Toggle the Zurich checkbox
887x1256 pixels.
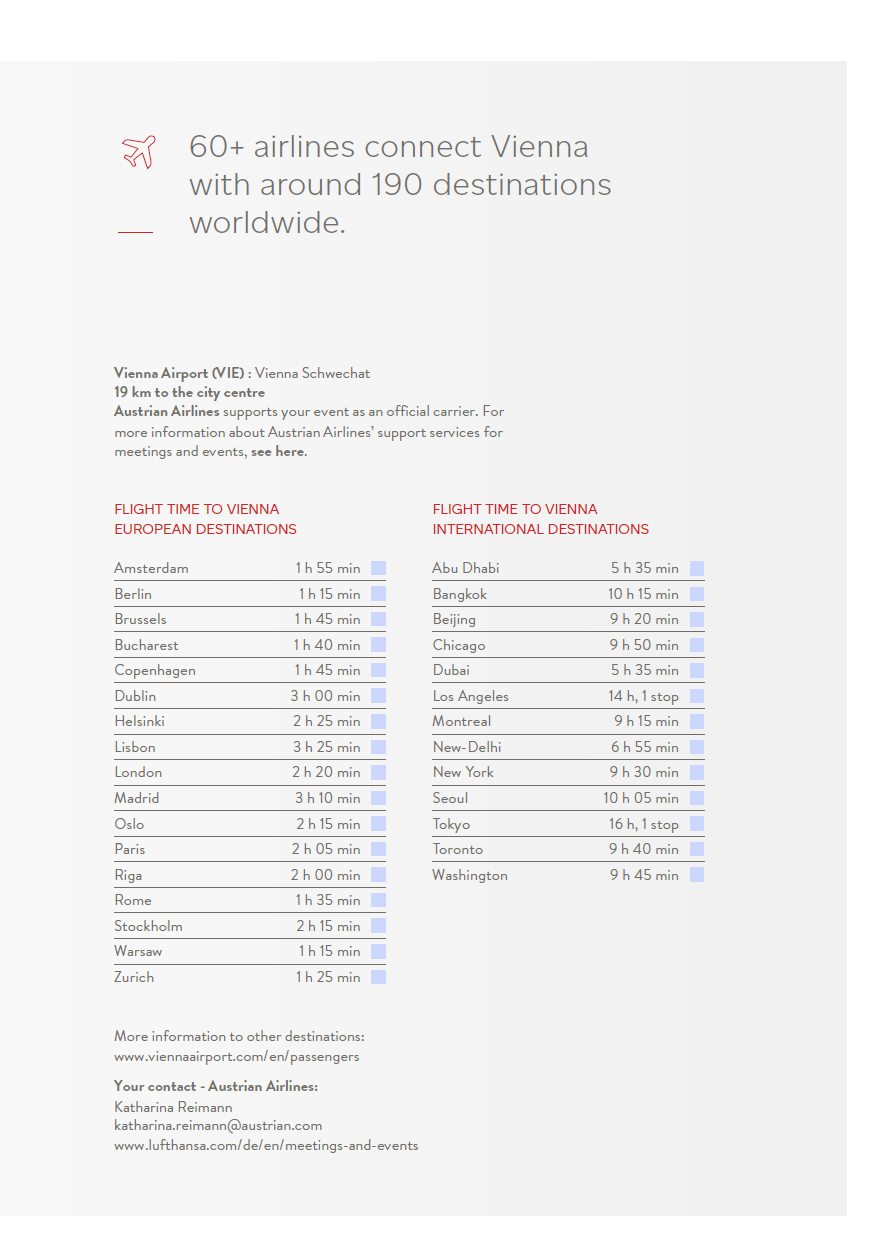tap(378, 977)
